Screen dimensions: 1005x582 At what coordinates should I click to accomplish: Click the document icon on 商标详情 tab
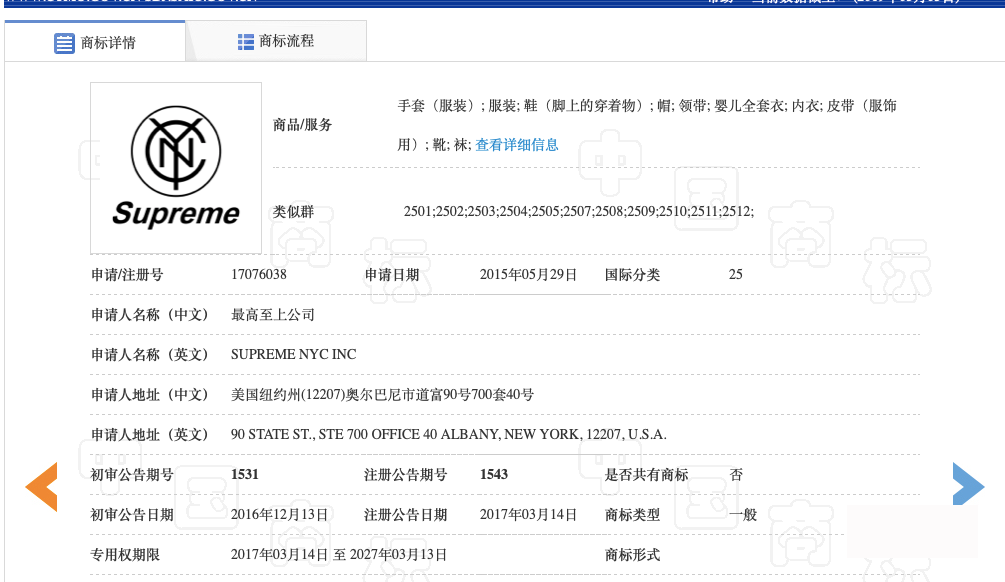[x=64, y=43]
